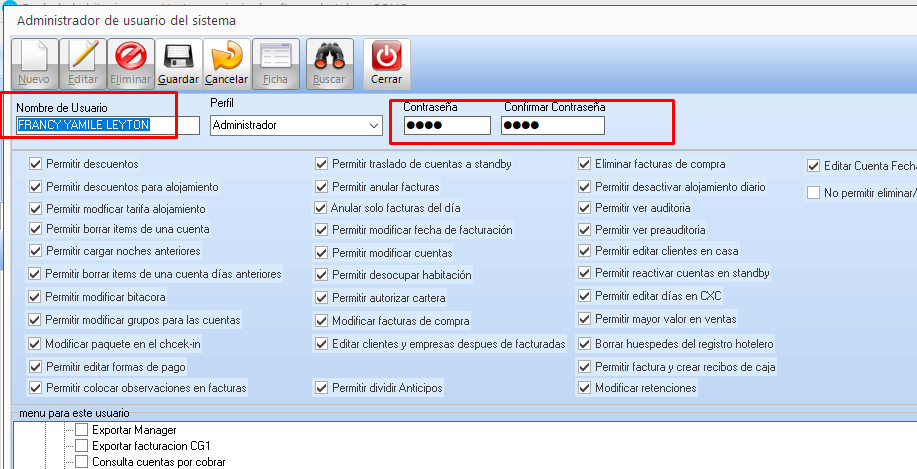Uncheck Permitir descuentos checkbox
Viewport: 917px width, 469px height.
[x=37, y=163]
